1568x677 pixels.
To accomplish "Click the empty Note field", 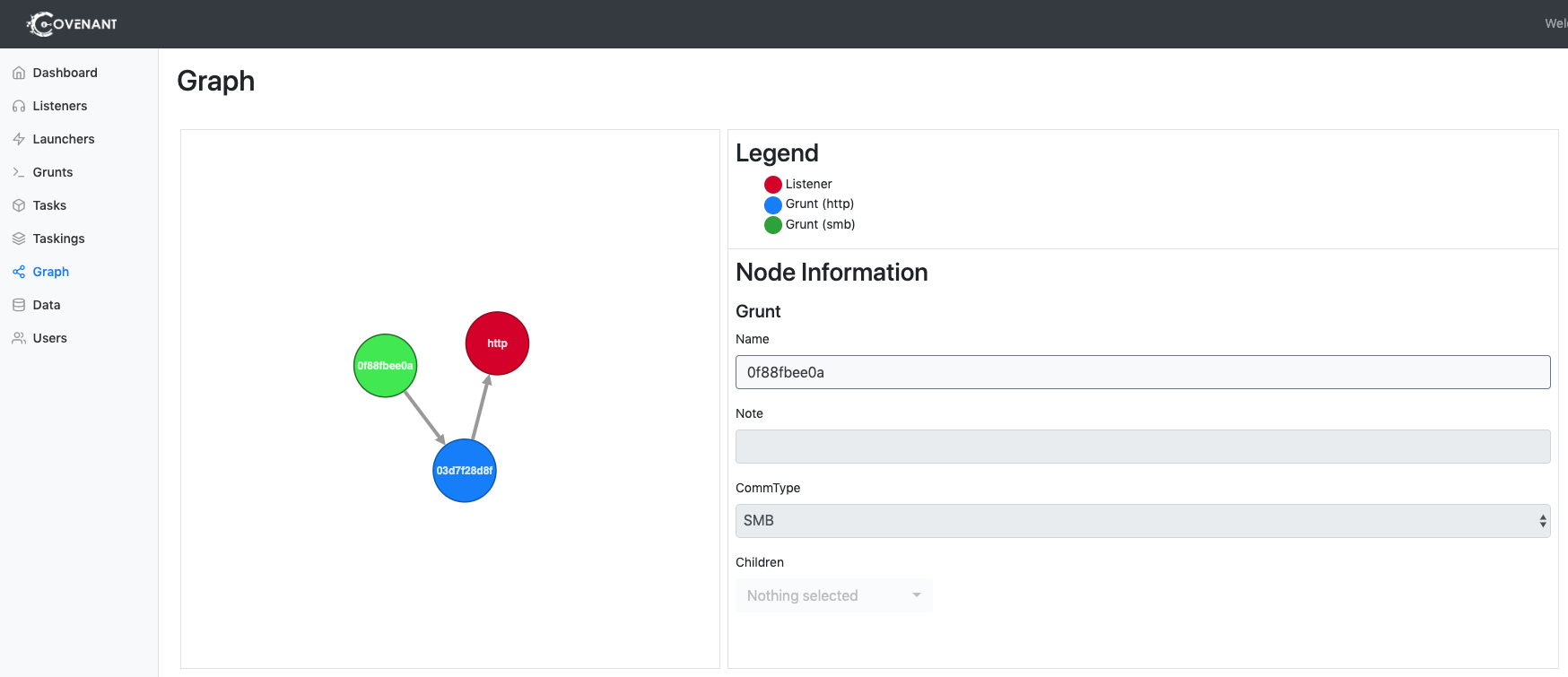I will [x=1143, y=447].
